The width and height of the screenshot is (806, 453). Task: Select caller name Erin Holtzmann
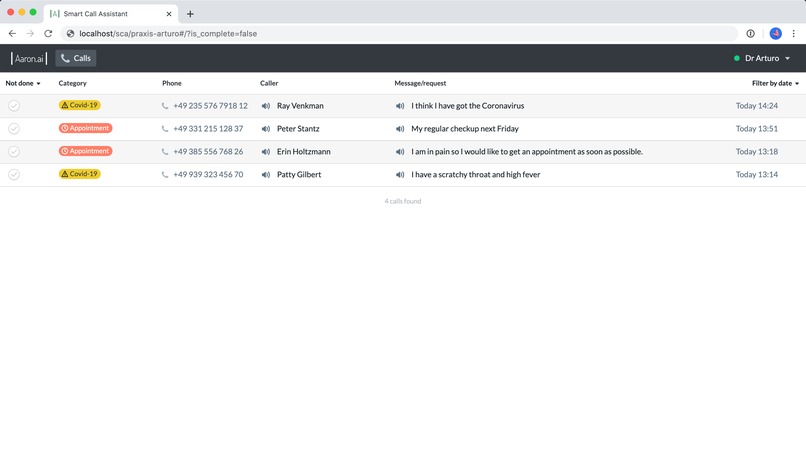(x=304, y=152)
